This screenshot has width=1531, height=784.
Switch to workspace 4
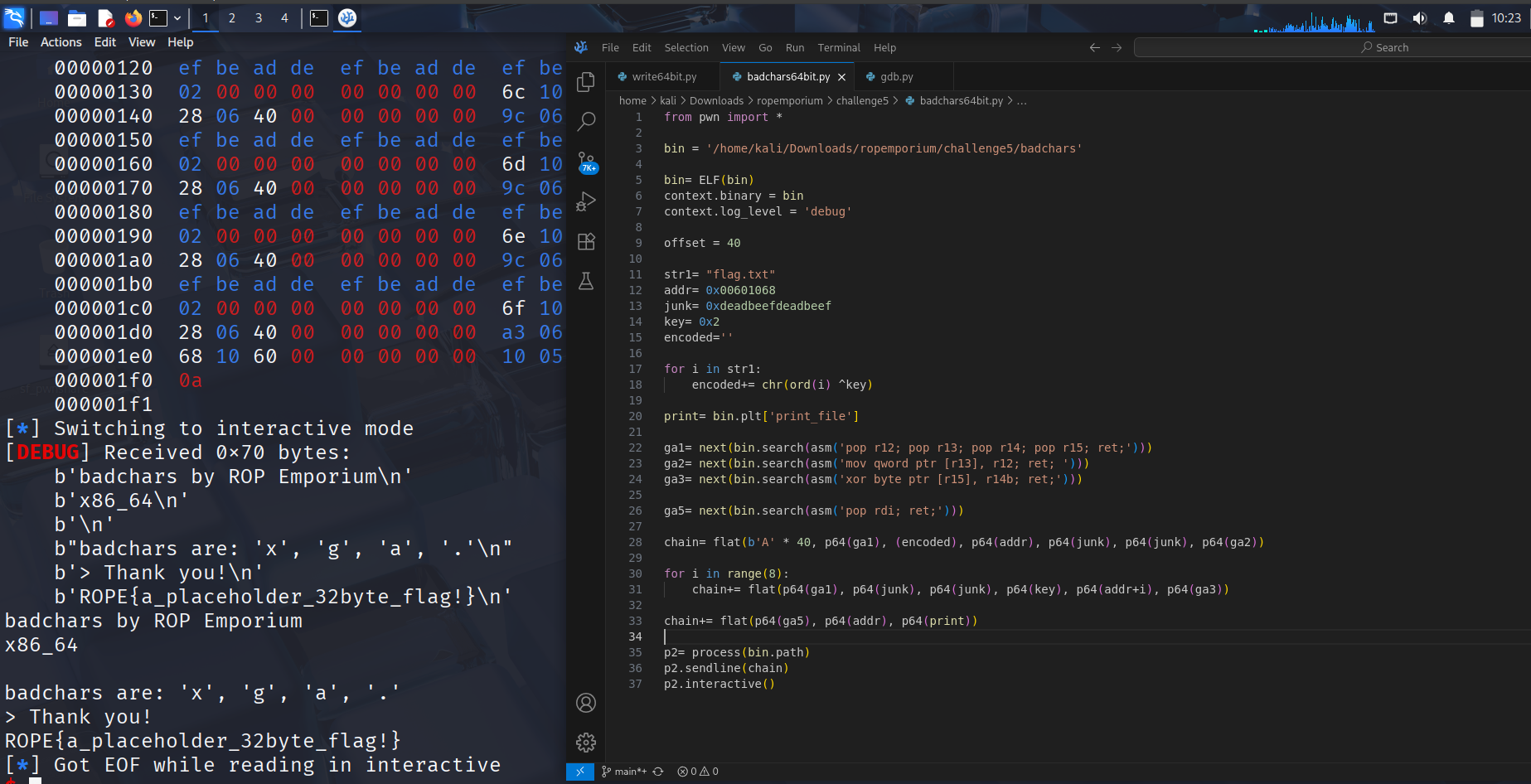tap(284, 17)
